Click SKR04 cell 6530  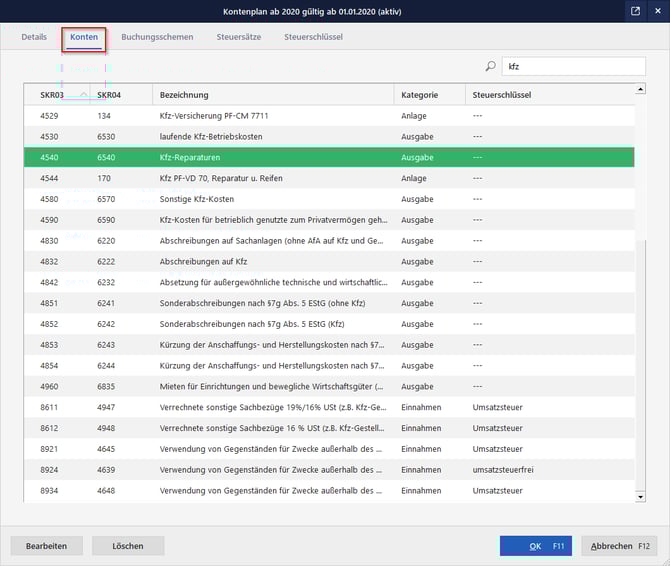pyautogui.click(x=106, y=137)
